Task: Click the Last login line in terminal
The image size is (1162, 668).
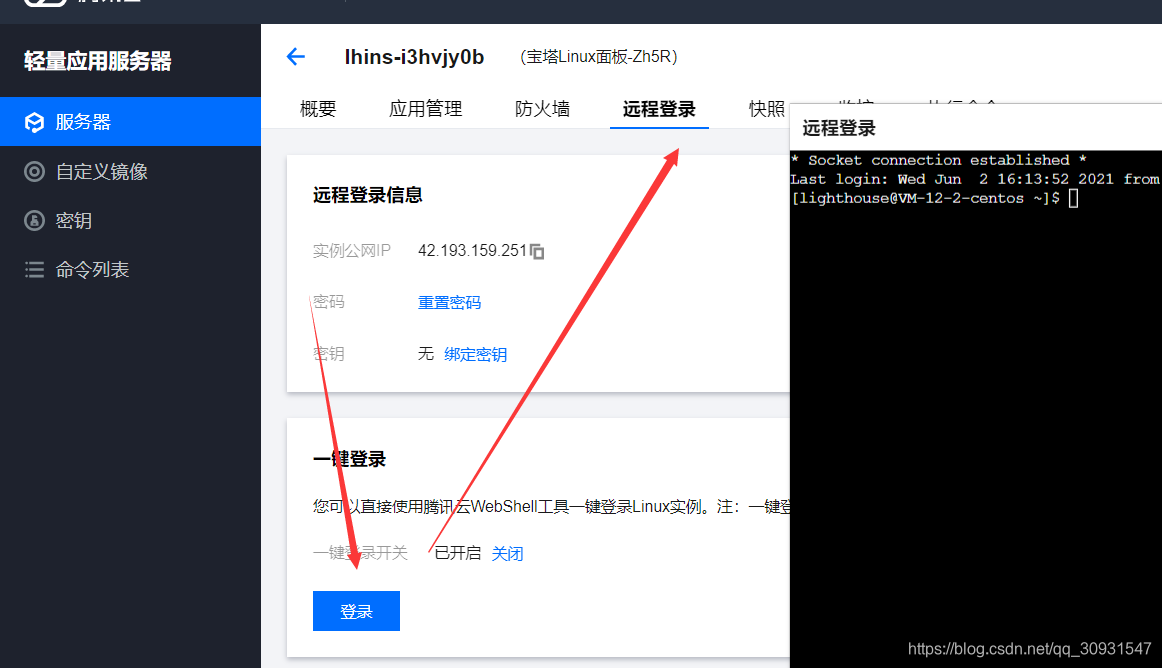Action: pos(975,179)
